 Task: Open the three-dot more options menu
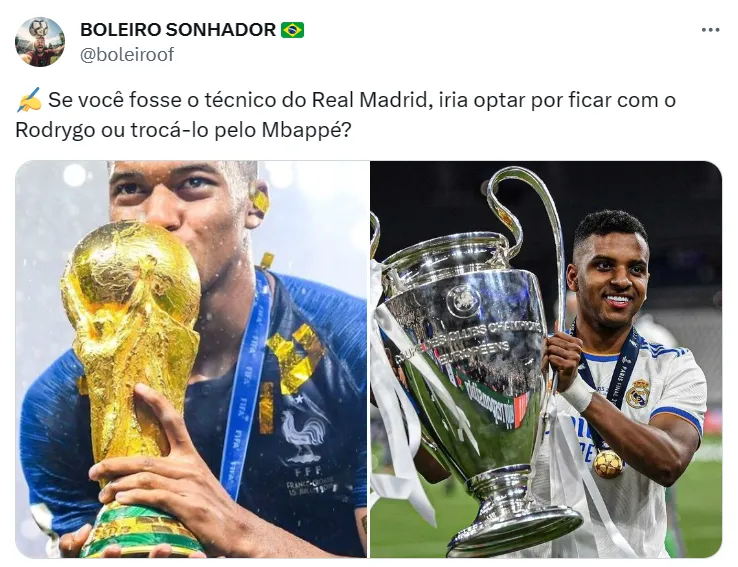tap(710, 30)
